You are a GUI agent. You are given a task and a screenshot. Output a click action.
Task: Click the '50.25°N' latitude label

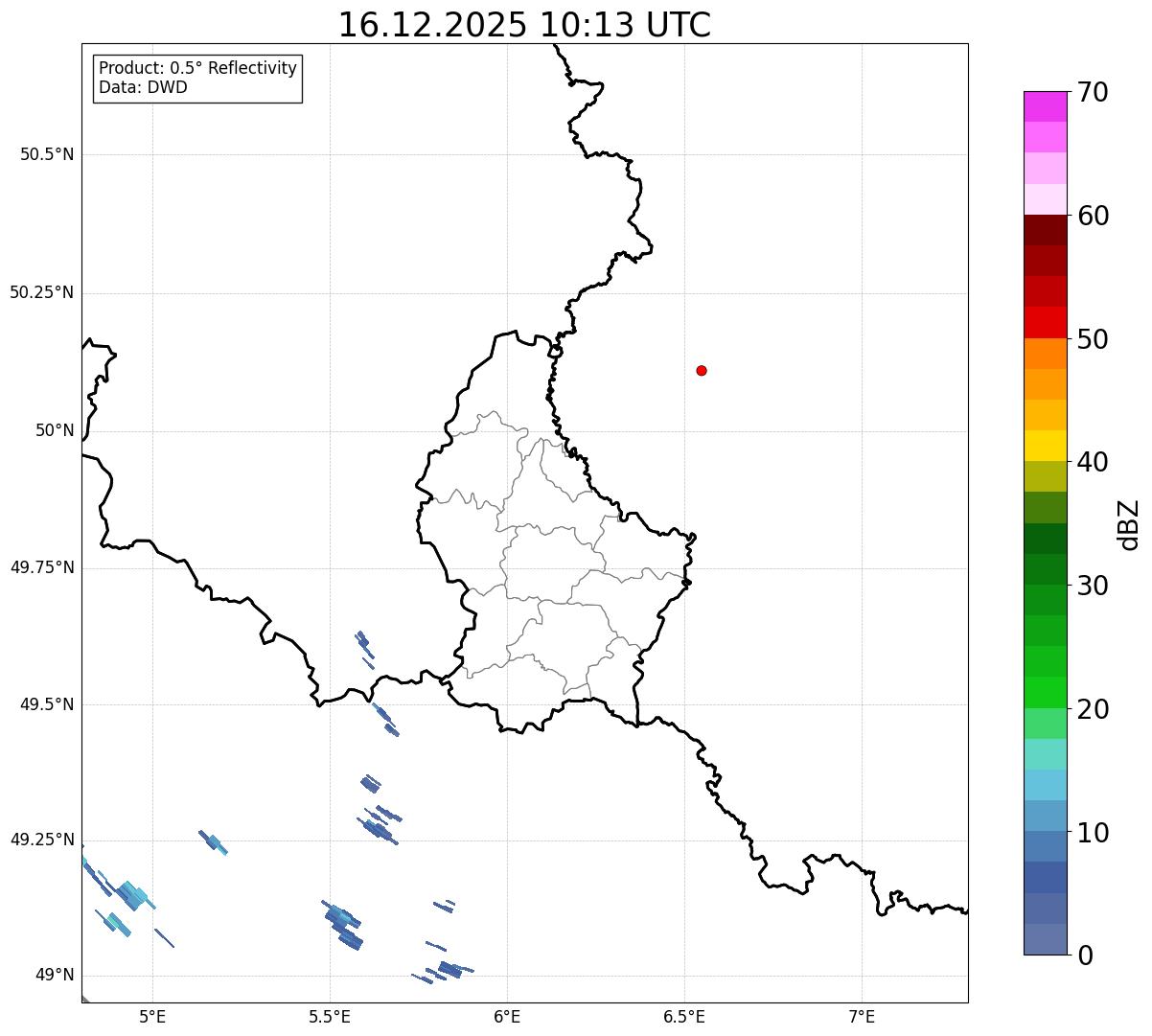(41, 293)
